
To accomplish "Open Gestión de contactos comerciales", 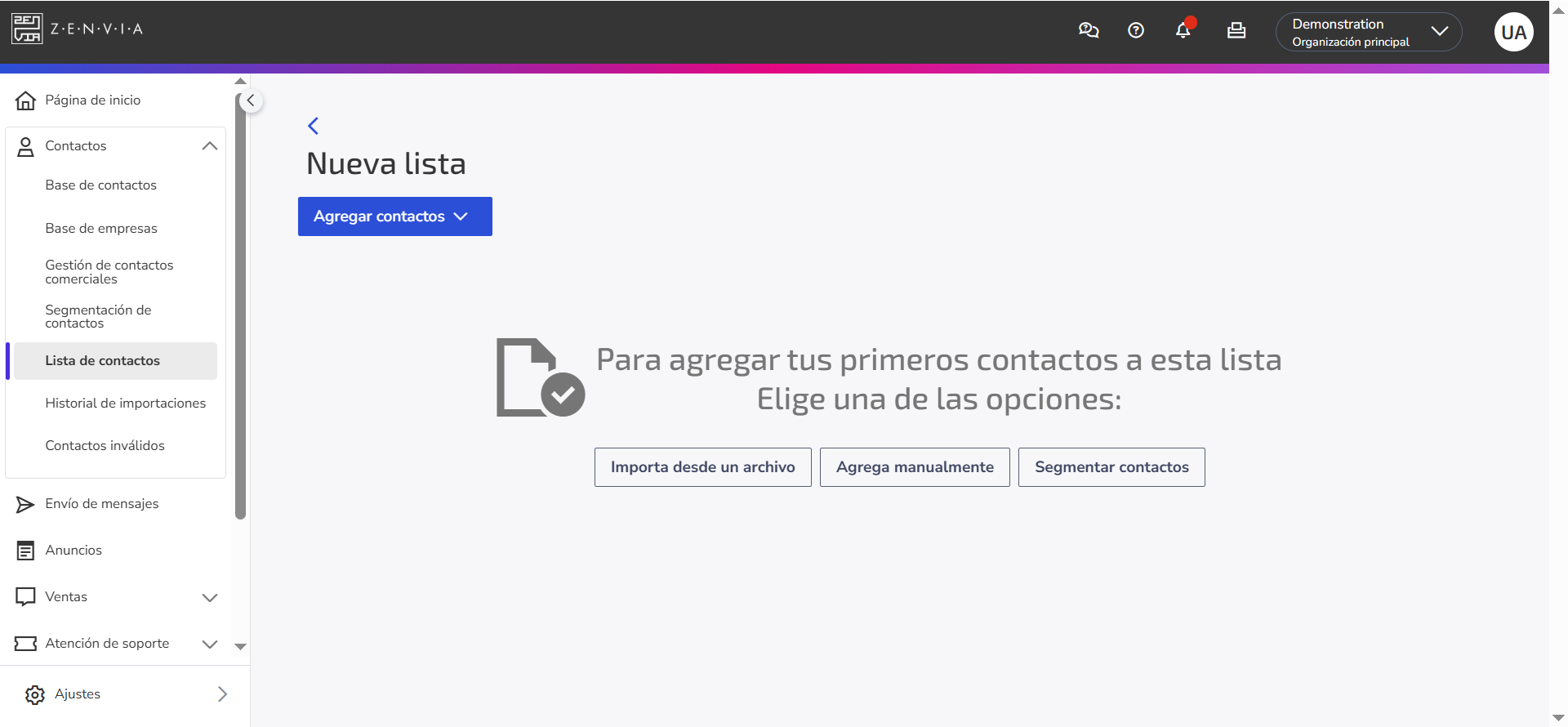I will pyautogui.click(x=109, y=272).
